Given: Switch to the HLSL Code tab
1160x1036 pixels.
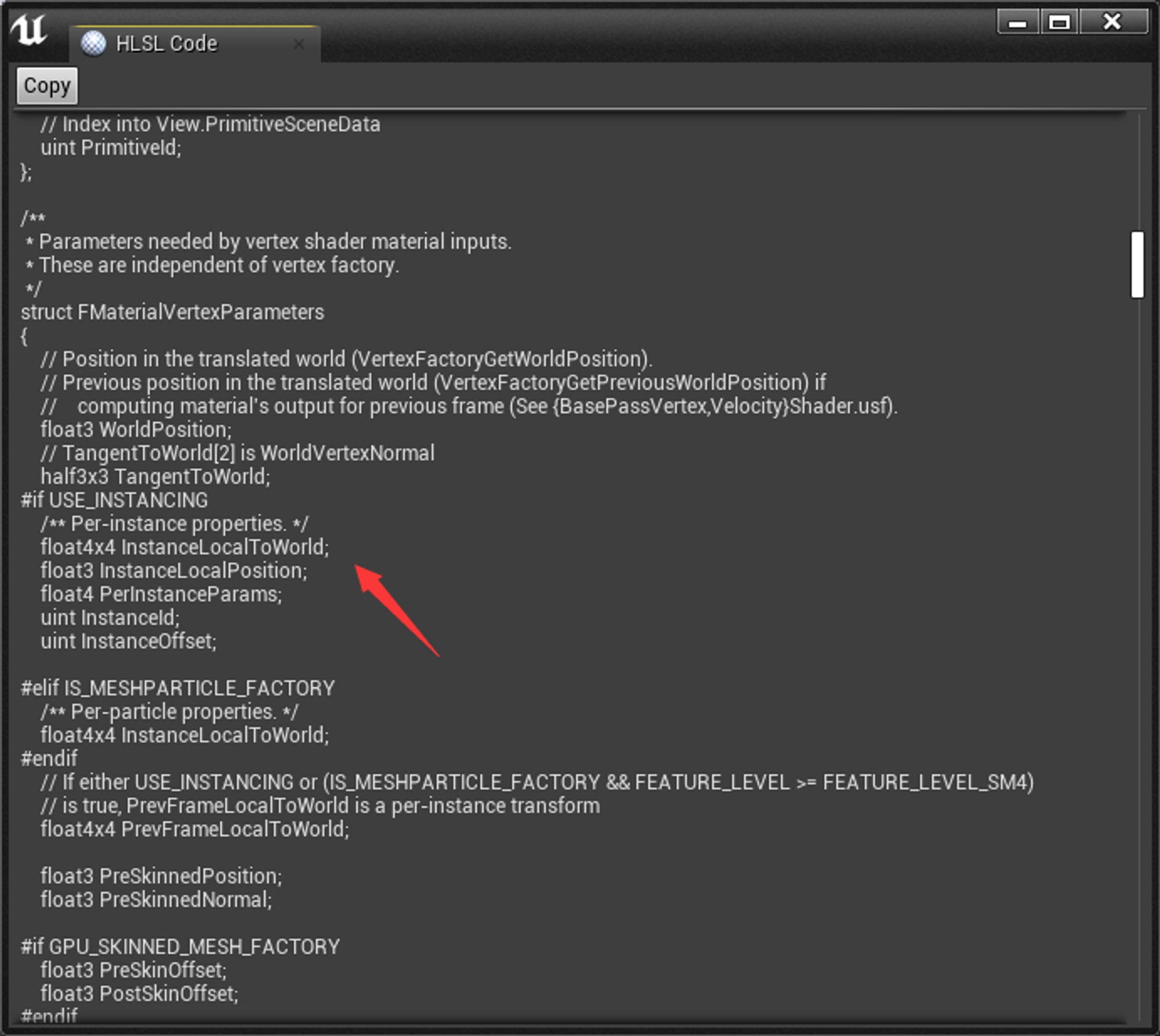Looking at the screenshot, I should 167,44.
